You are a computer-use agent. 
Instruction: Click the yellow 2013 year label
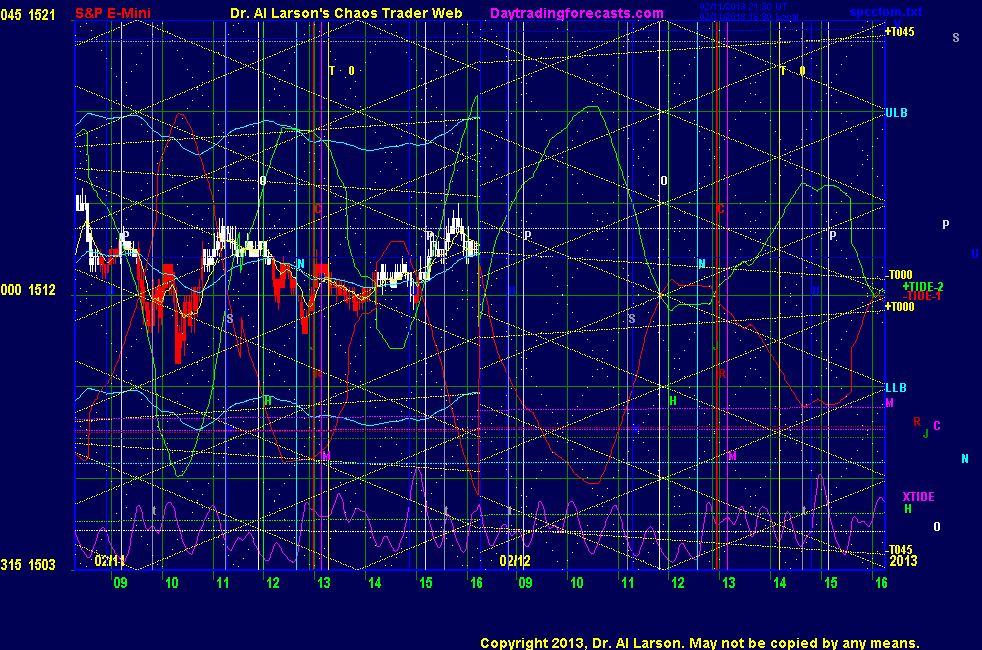903,561
